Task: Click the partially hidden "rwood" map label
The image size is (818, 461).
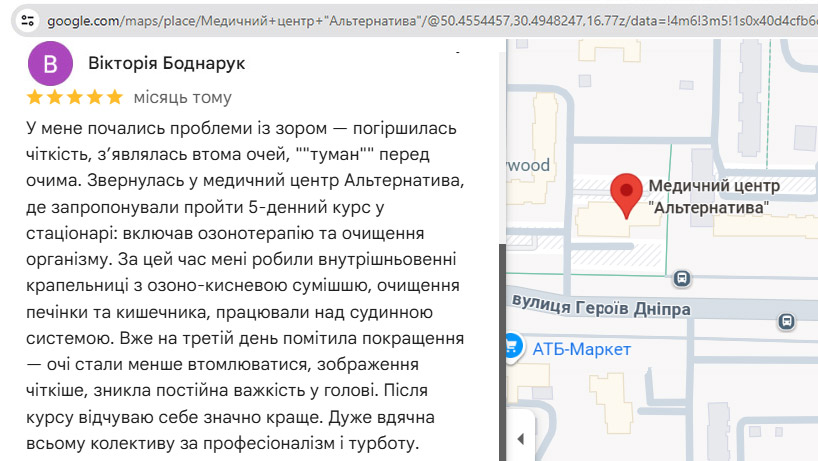Action: (528, 165)
